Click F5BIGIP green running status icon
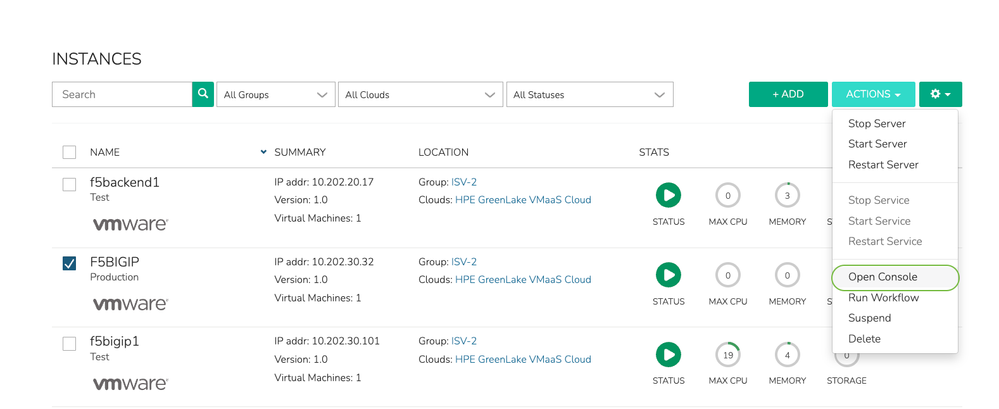 click(x=668, y=275)
